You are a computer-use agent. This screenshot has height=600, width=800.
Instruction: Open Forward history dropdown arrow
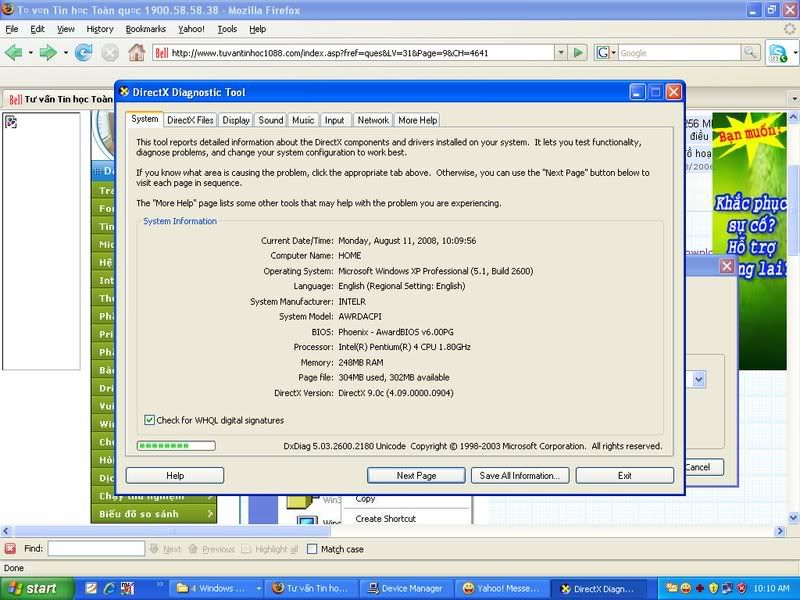65,53
